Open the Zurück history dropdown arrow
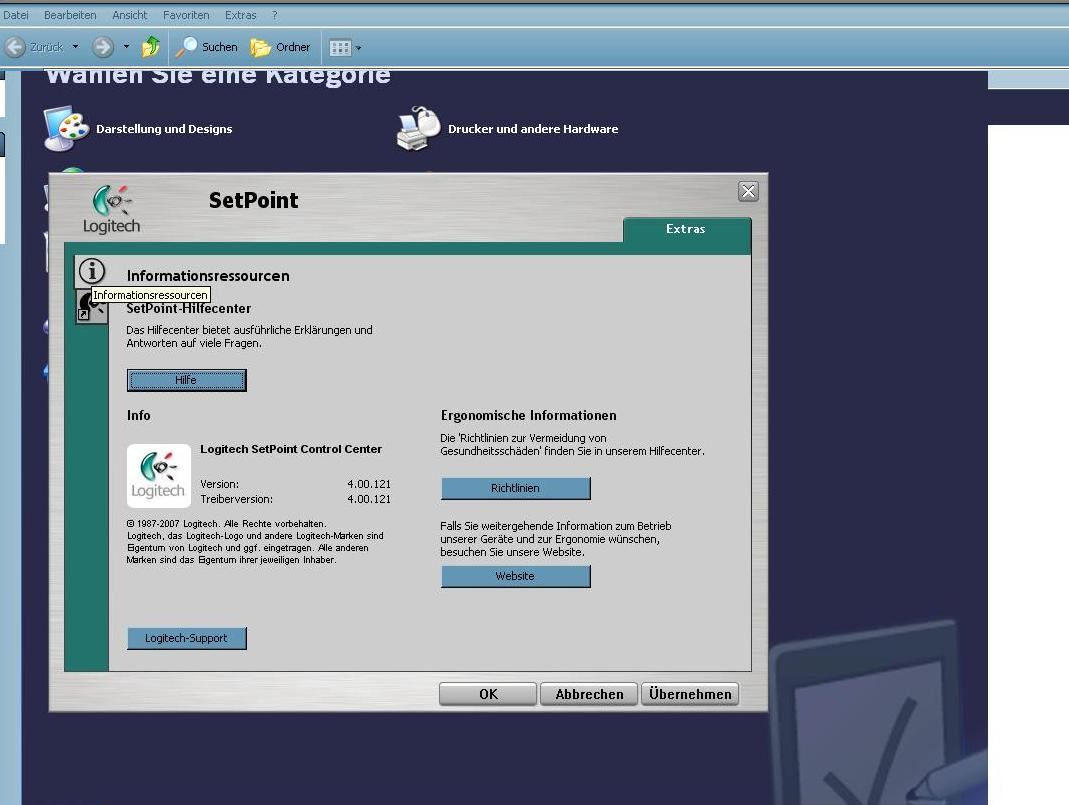Screen dimensions: 1069x805 75,47
